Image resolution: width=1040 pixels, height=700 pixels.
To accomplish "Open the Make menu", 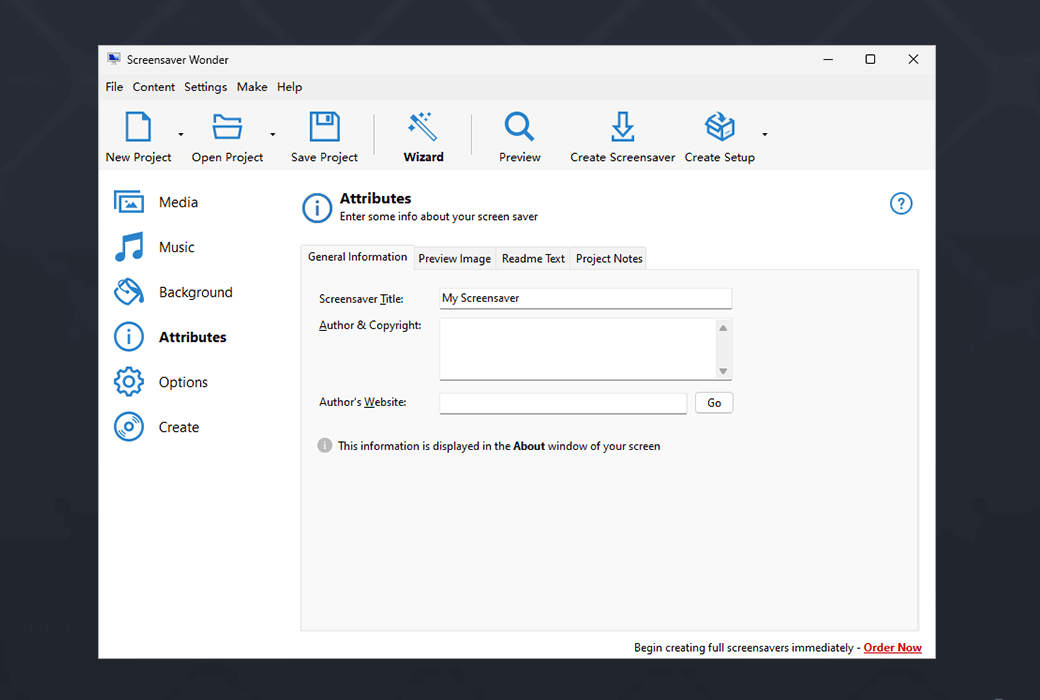I will pos(252,87).
